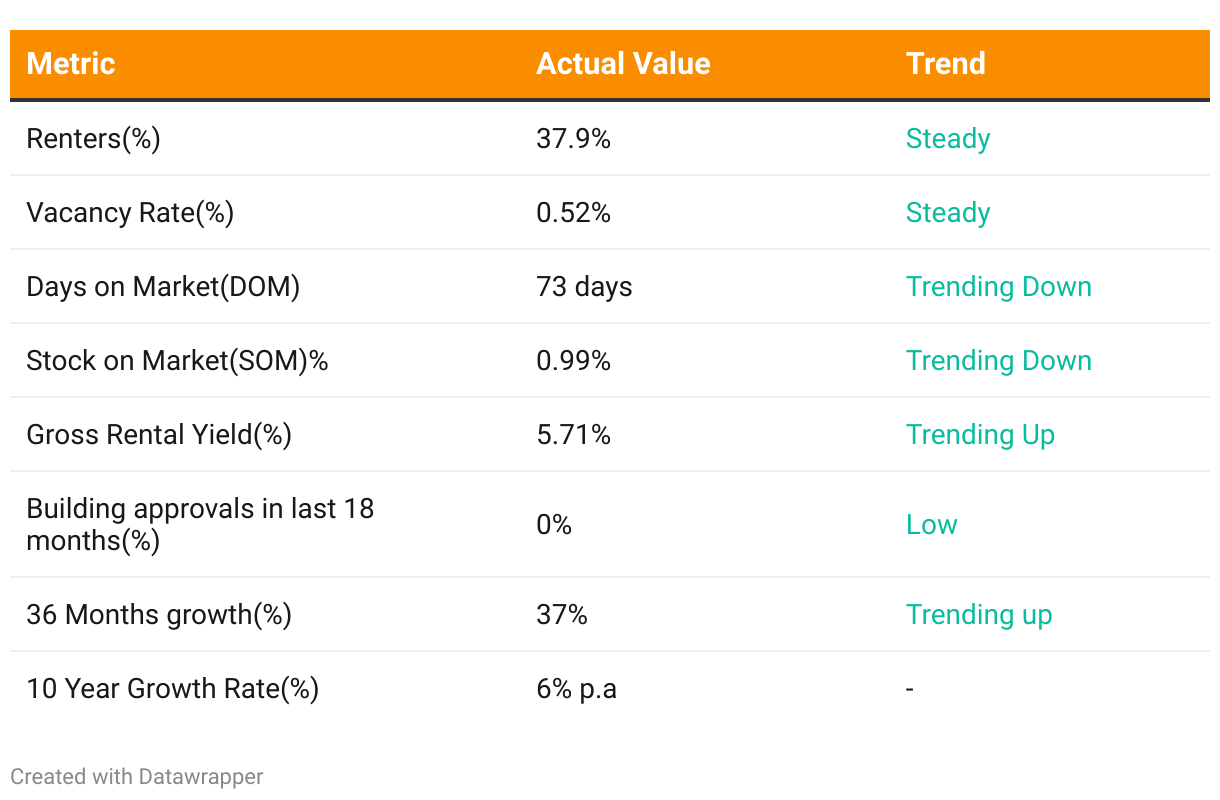Click the 0.52% vacancy value

click(573, 213)
